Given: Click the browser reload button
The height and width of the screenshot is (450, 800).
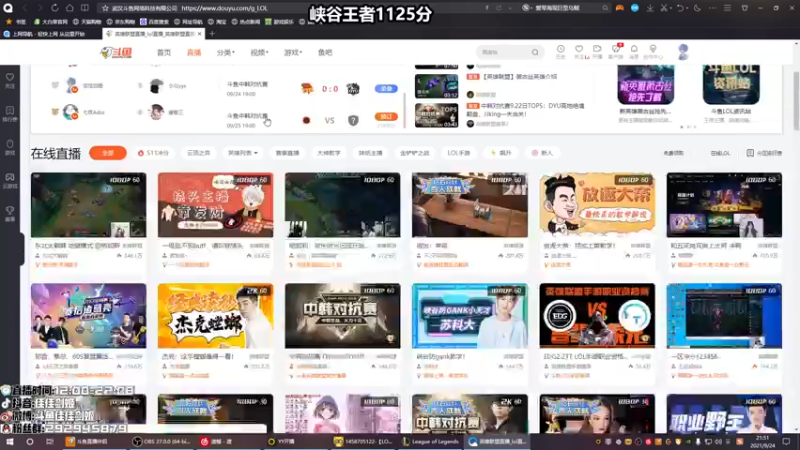Looking at the screenshot, I should (55, 8).
